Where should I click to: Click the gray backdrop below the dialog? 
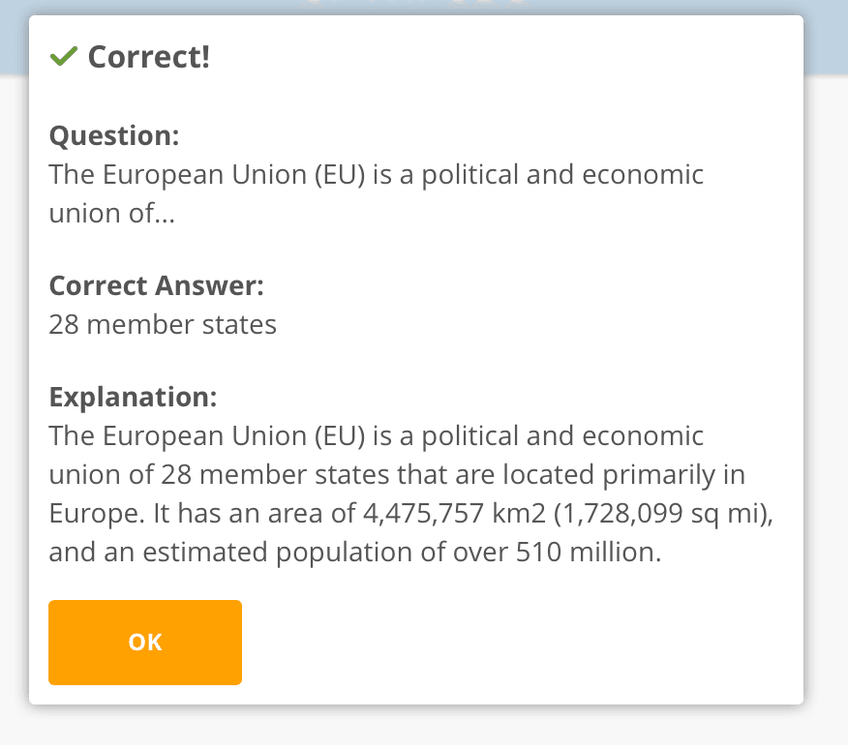pyautogui.click(x=424, y=728)
